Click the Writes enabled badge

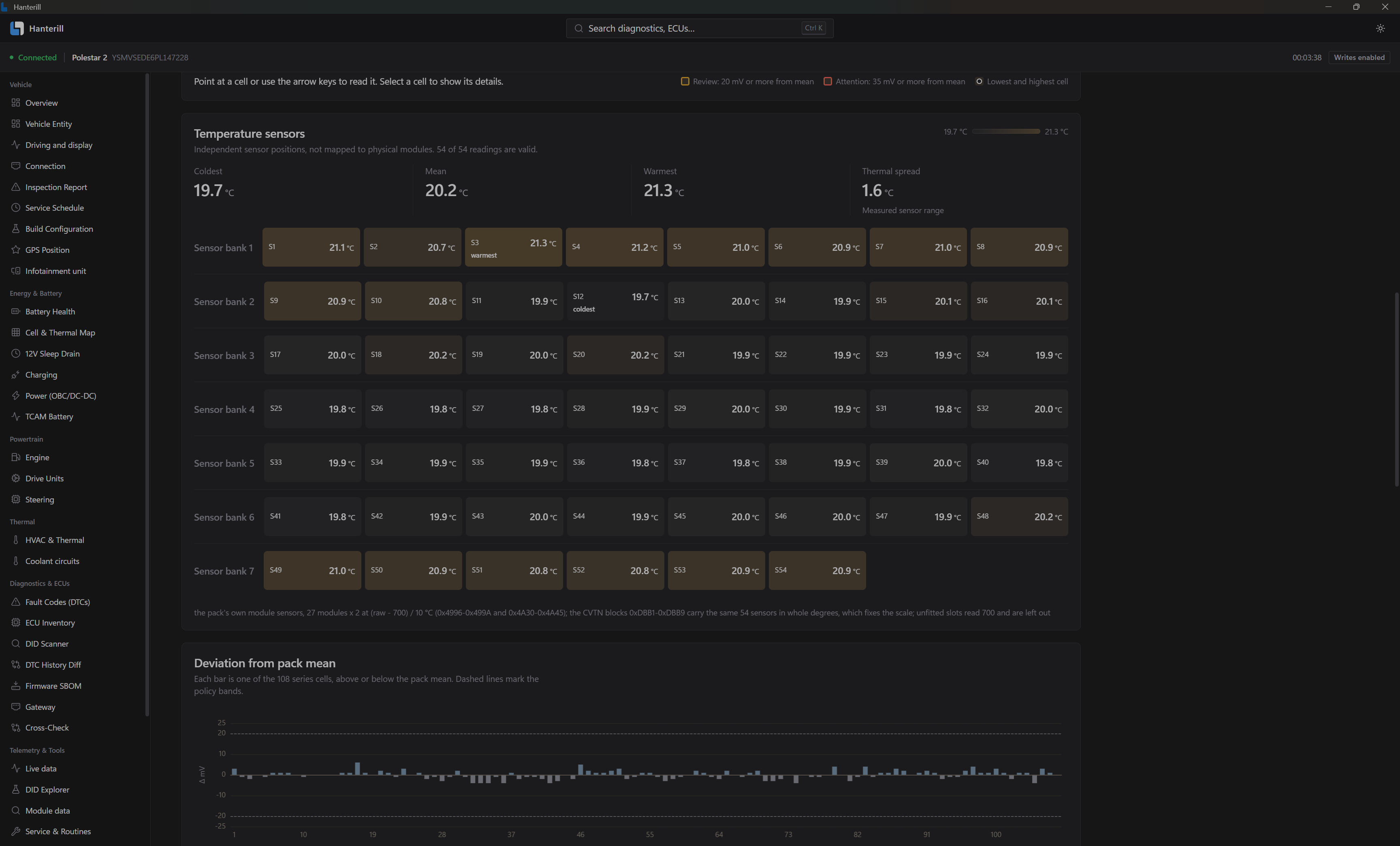coord(1359,58)
